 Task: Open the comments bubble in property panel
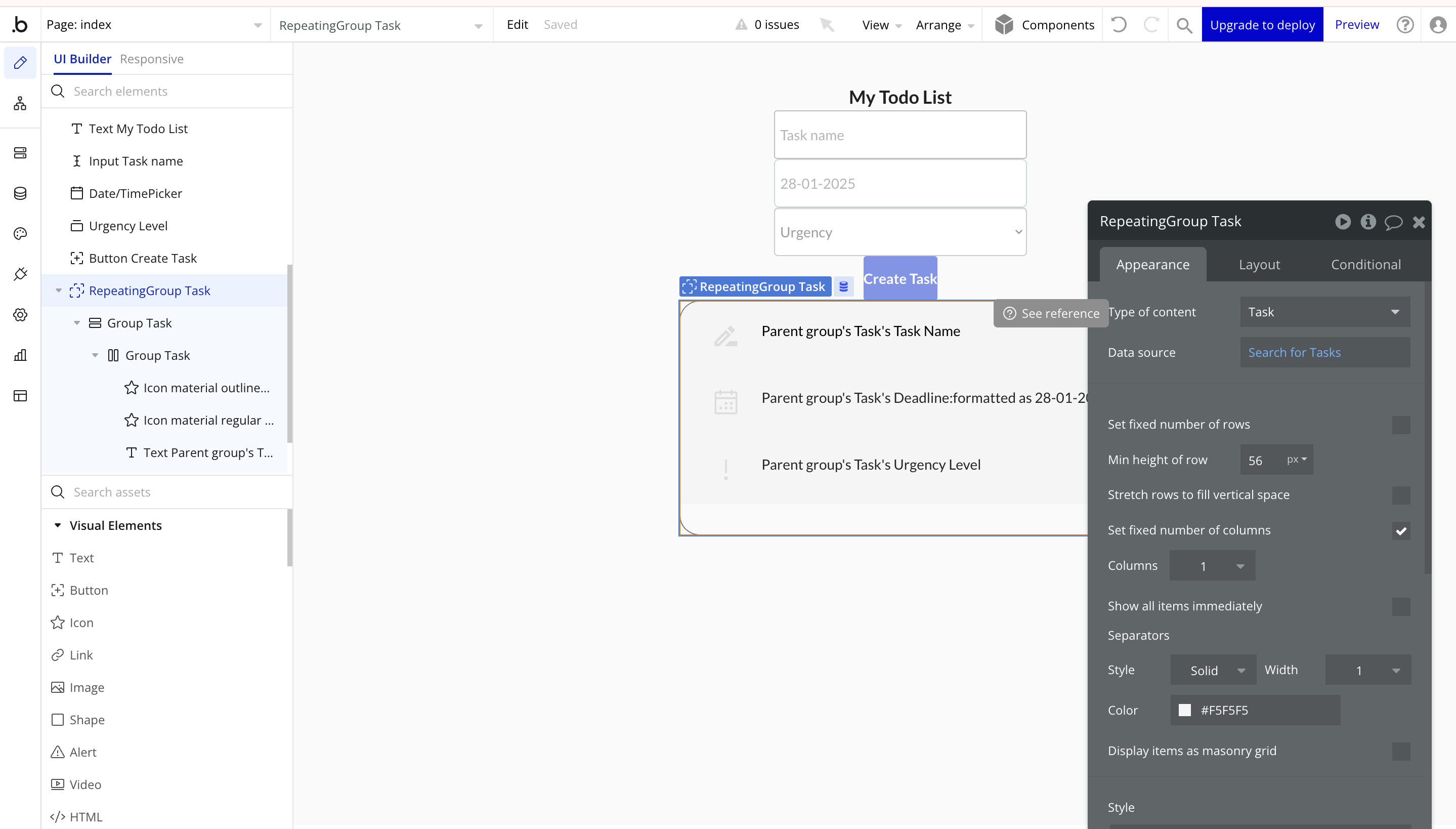(1393, 222)
